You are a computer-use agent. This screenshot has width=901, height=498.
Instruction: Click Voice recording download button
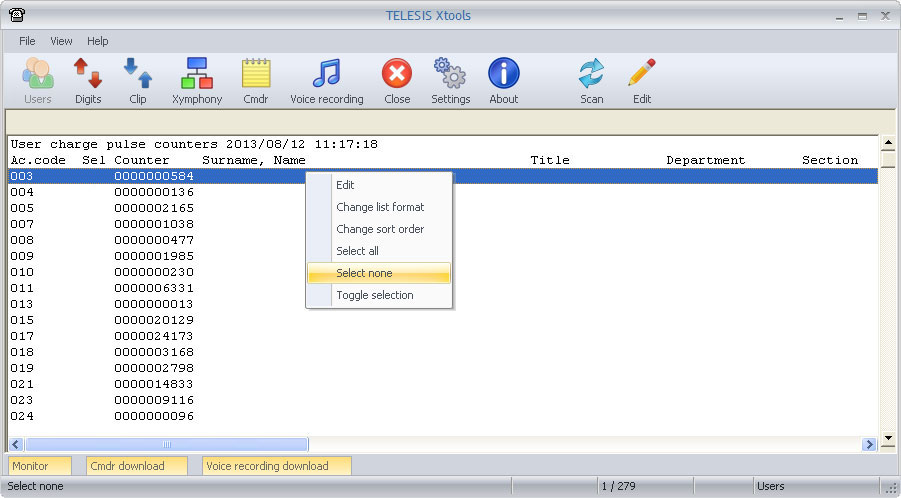pyautogui.click(x=277, y=465)
